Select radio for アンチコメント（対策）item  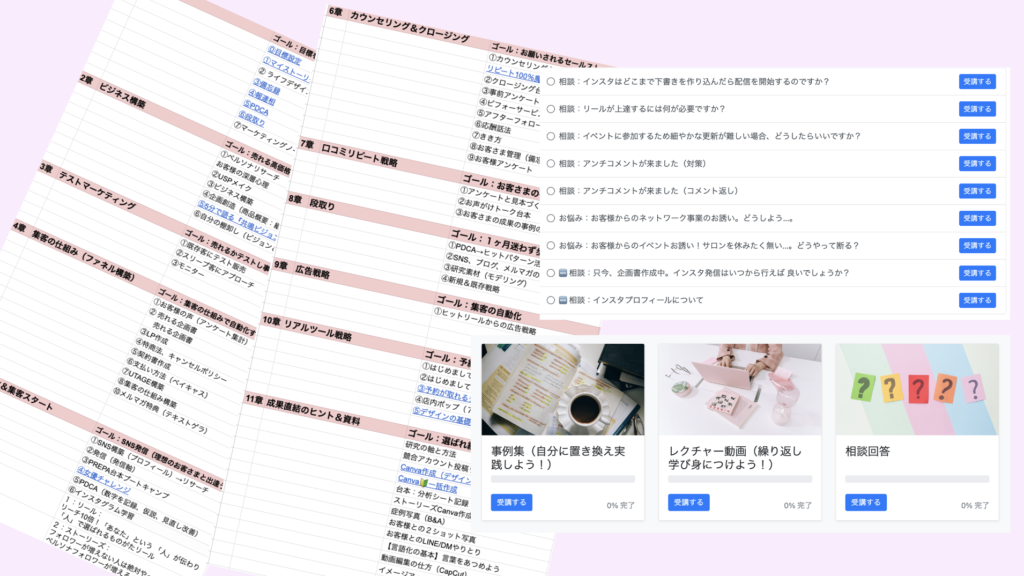(x=551, y=164)
